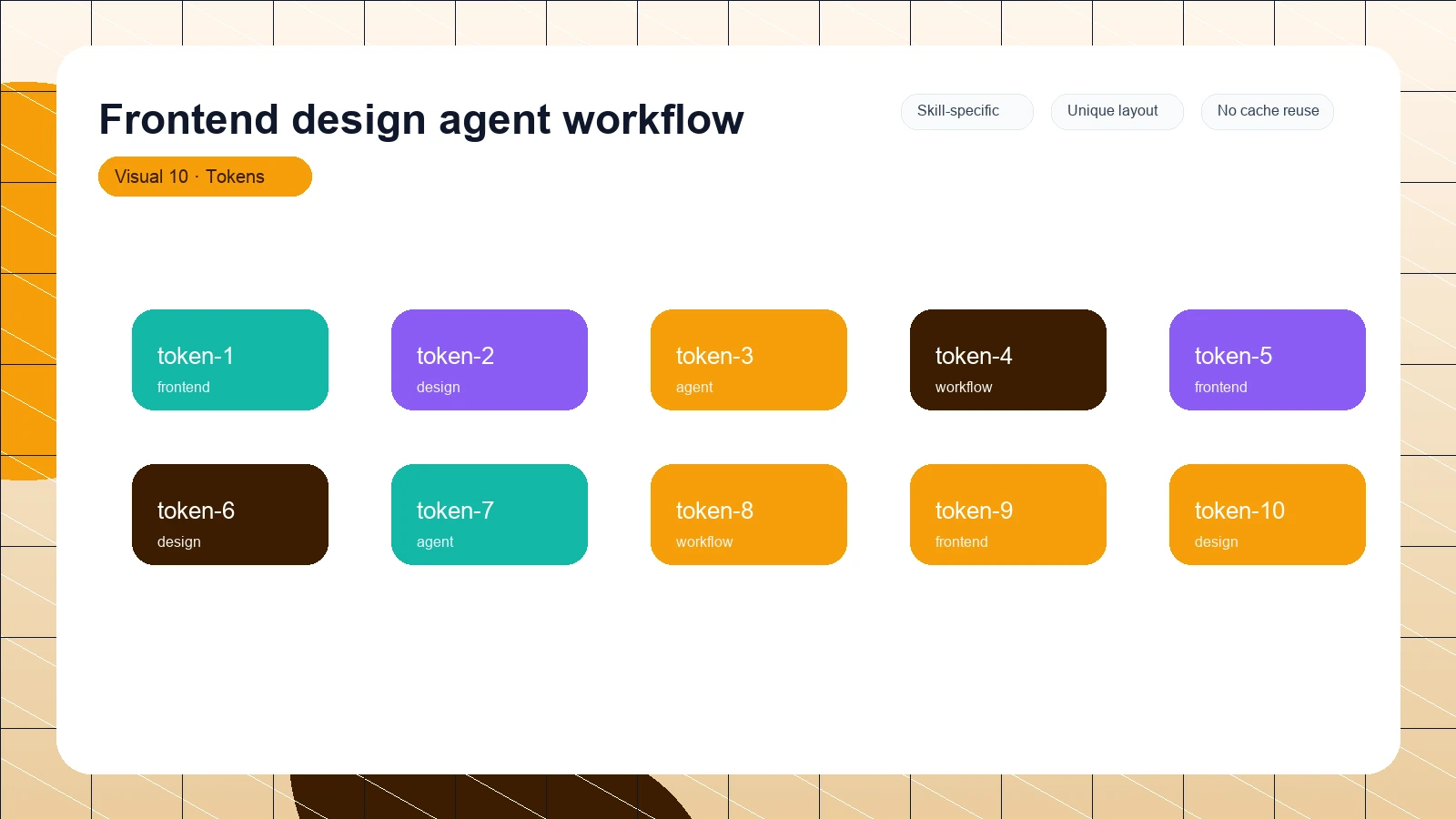
Task: Open the token-10 design card
Action: click(1268, 514)
